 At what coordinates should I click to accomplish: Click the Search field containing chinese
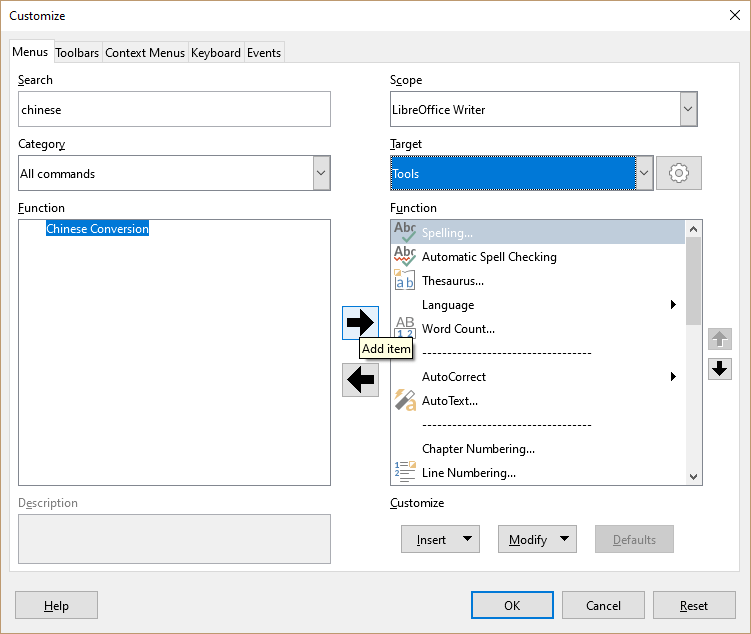tap(174, 110)
